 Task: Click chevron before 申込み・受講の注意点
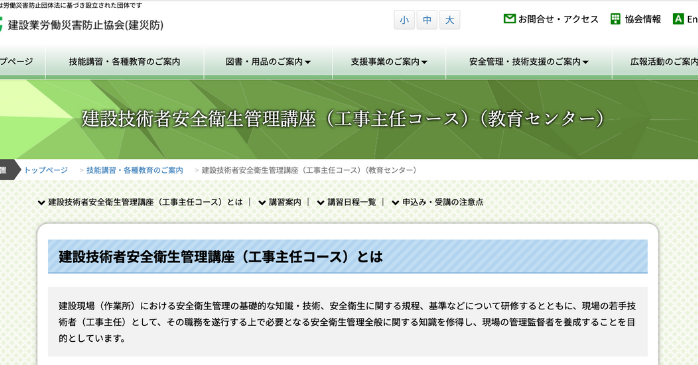point(395,203)
